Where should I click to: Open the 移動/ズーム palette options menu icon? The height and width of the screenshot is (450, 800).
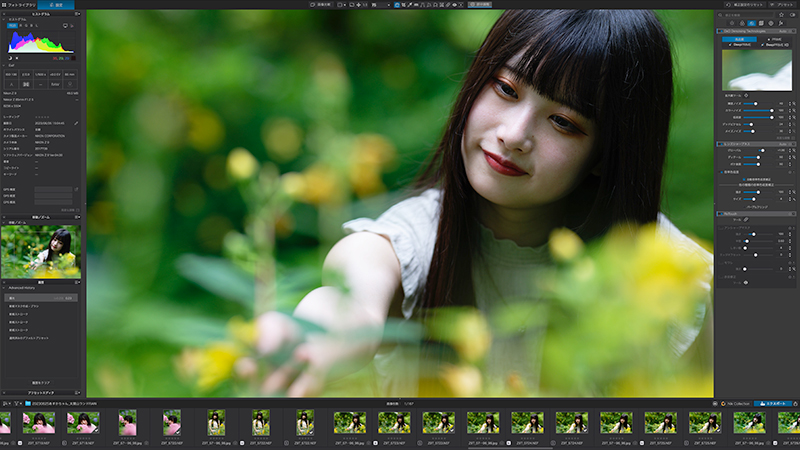click(x=78, y=217)
